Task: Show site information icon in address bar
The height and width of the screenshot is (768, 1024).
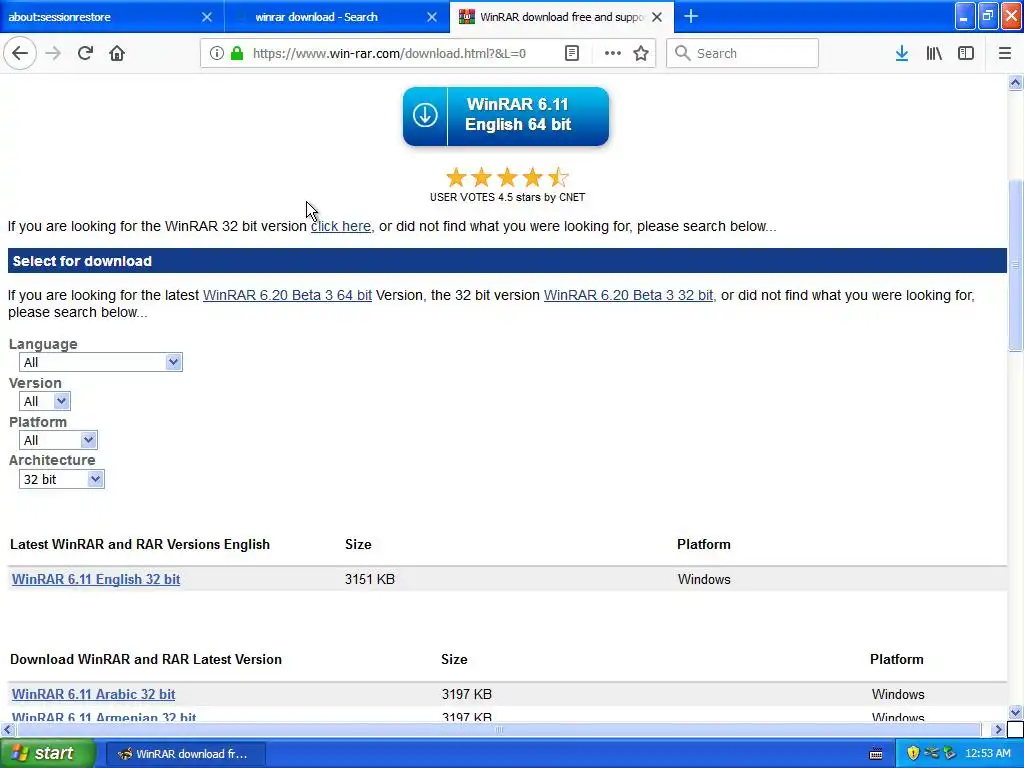Action: 216,53
